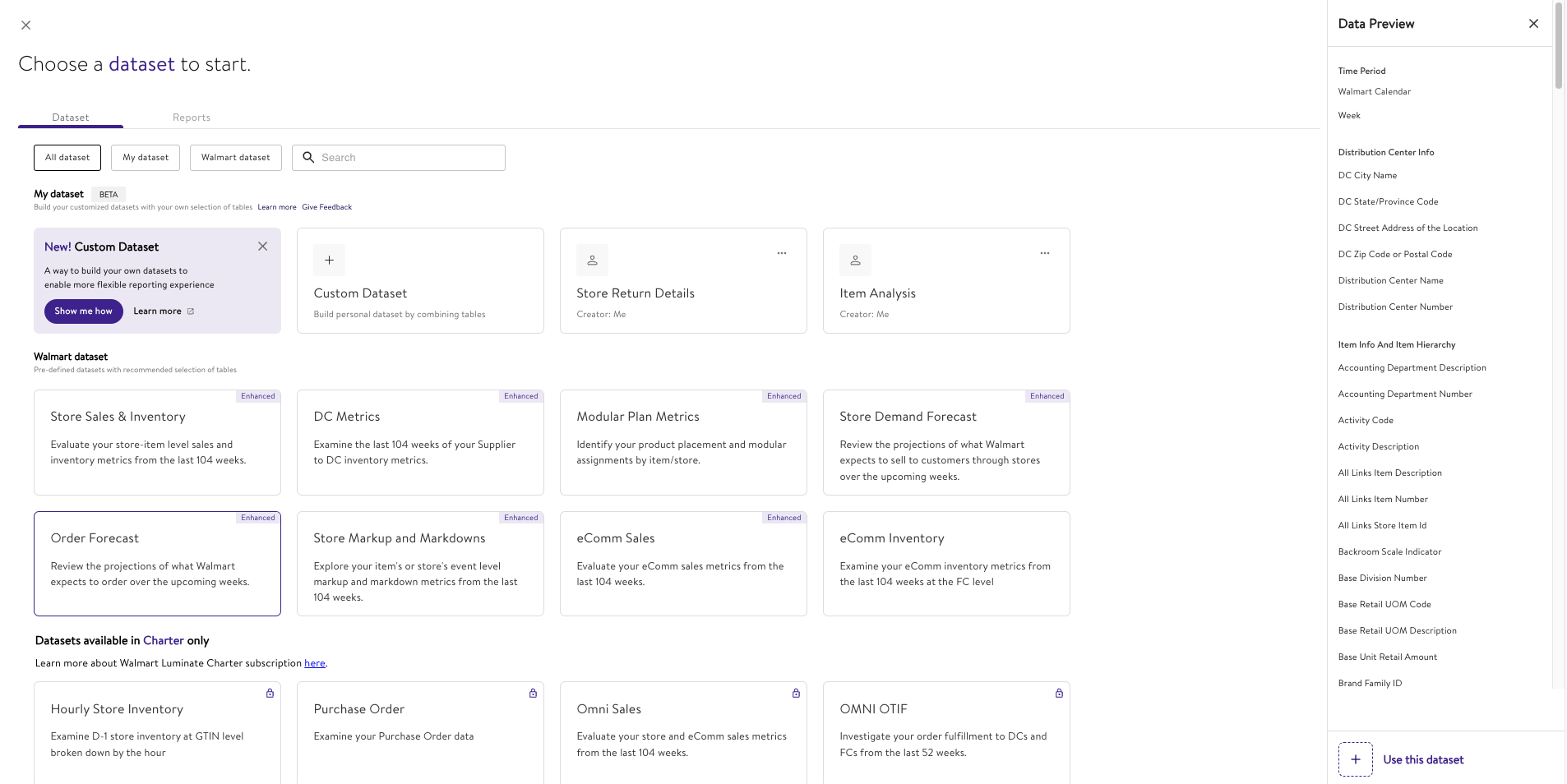Click 'Base Unit Retail Amount' field
This screenshot has height=784, width=1567.
[1387, 657]
